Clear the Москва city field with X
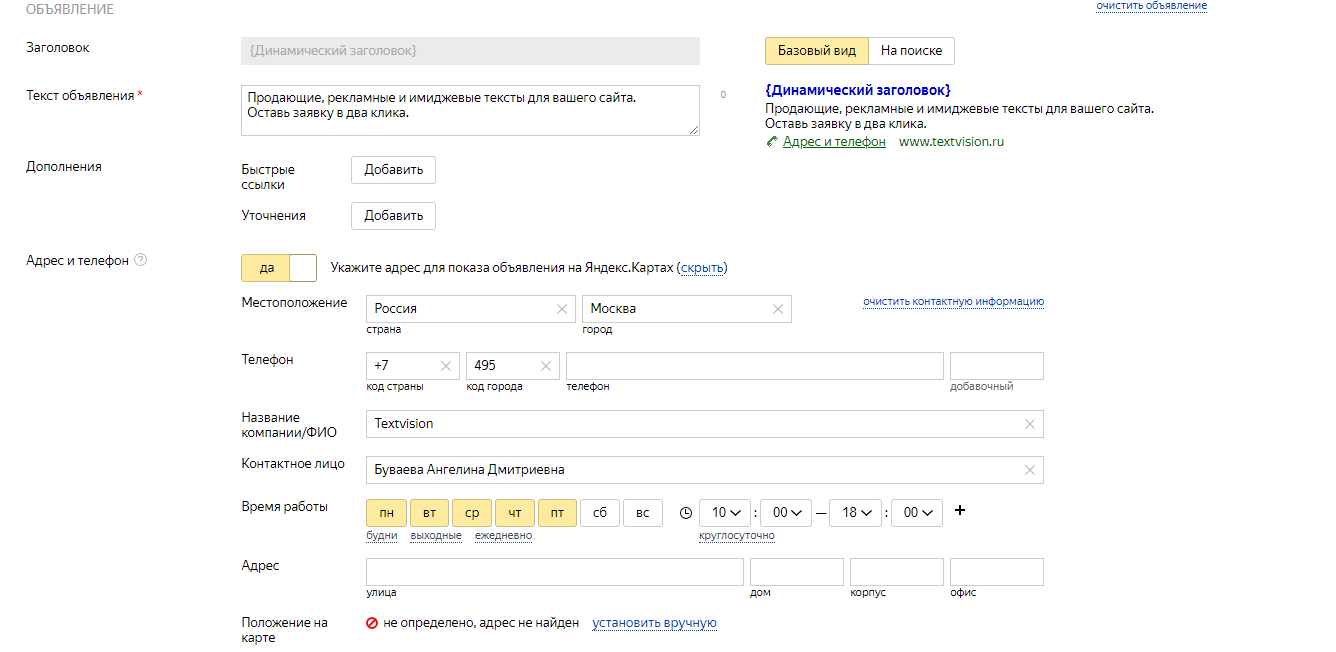 coord(778,309)
